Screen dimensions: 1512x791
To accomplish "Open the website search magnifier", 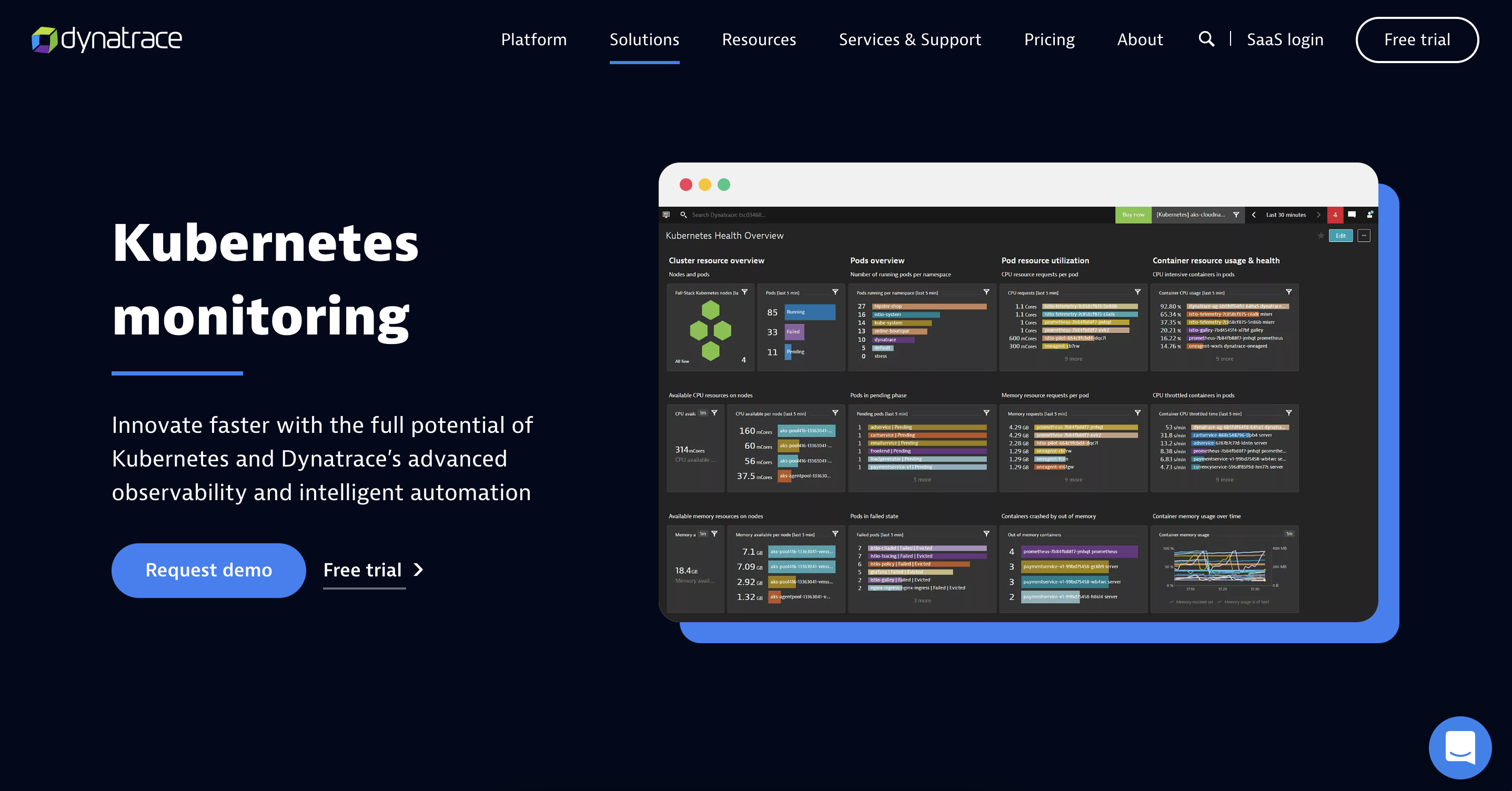I will pyautogui.click(x=1206, y=39).
